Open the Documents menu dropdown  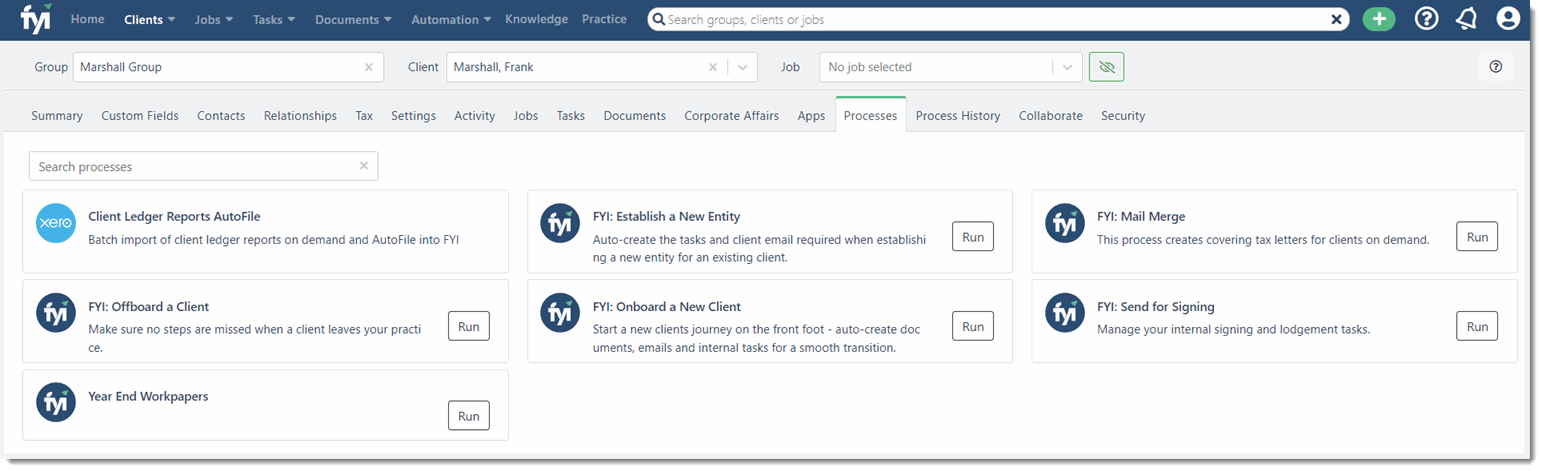tap(353, 19)
